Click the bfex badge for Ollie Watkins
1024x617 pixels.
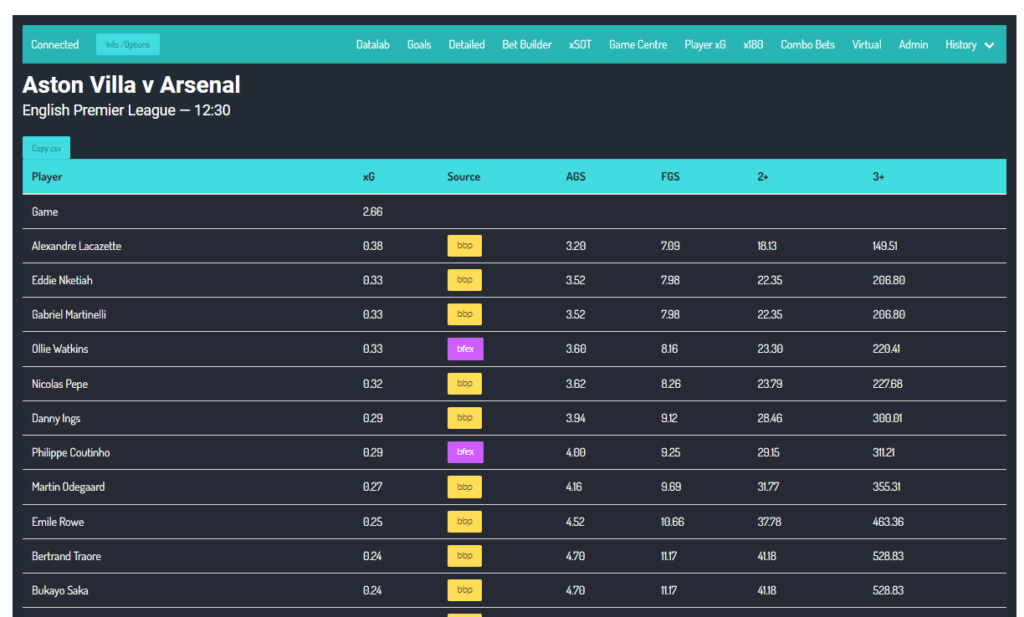point(465,349)
